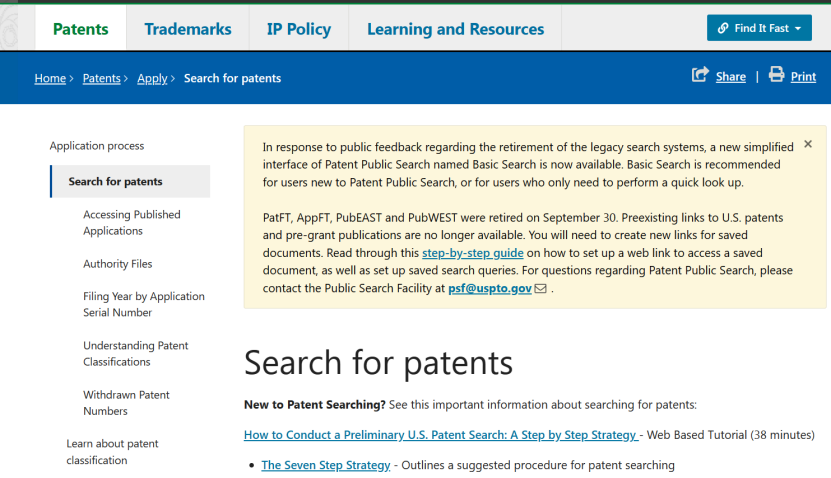Click the Print printer icon

click(777, 76)
